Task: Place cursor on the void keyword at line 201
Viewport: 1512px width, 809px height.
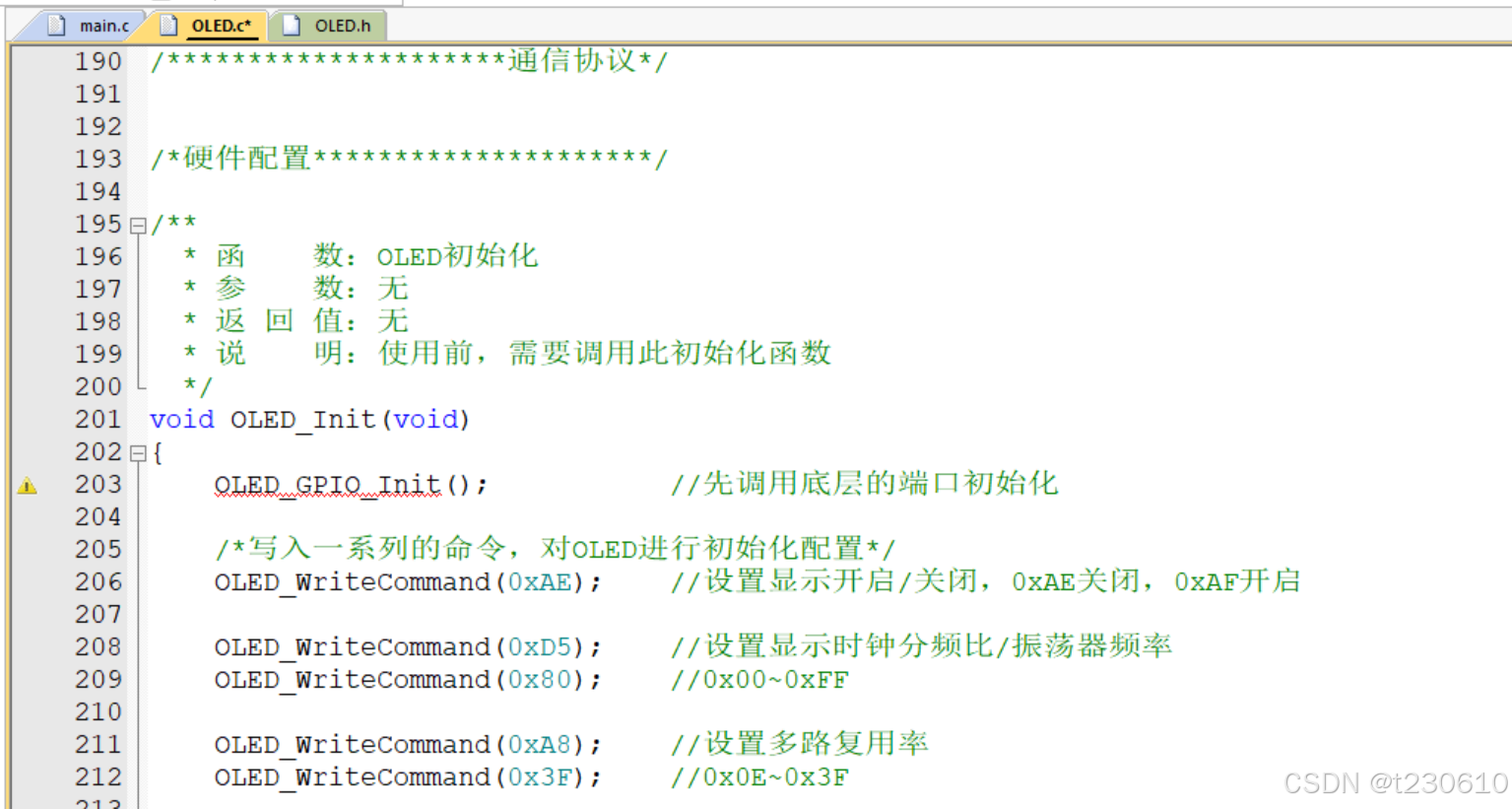Action: click(181, 419)
